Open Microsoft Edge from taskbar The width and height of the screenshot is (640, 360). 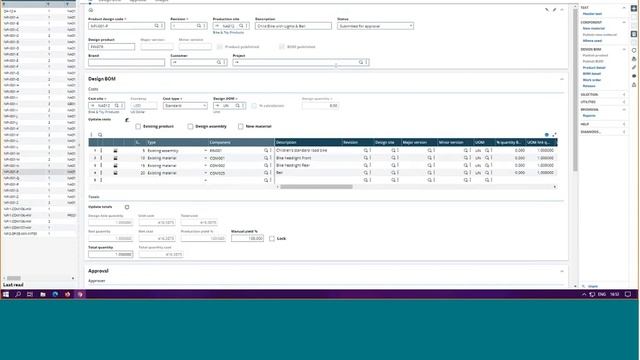[x=55, y=294]
